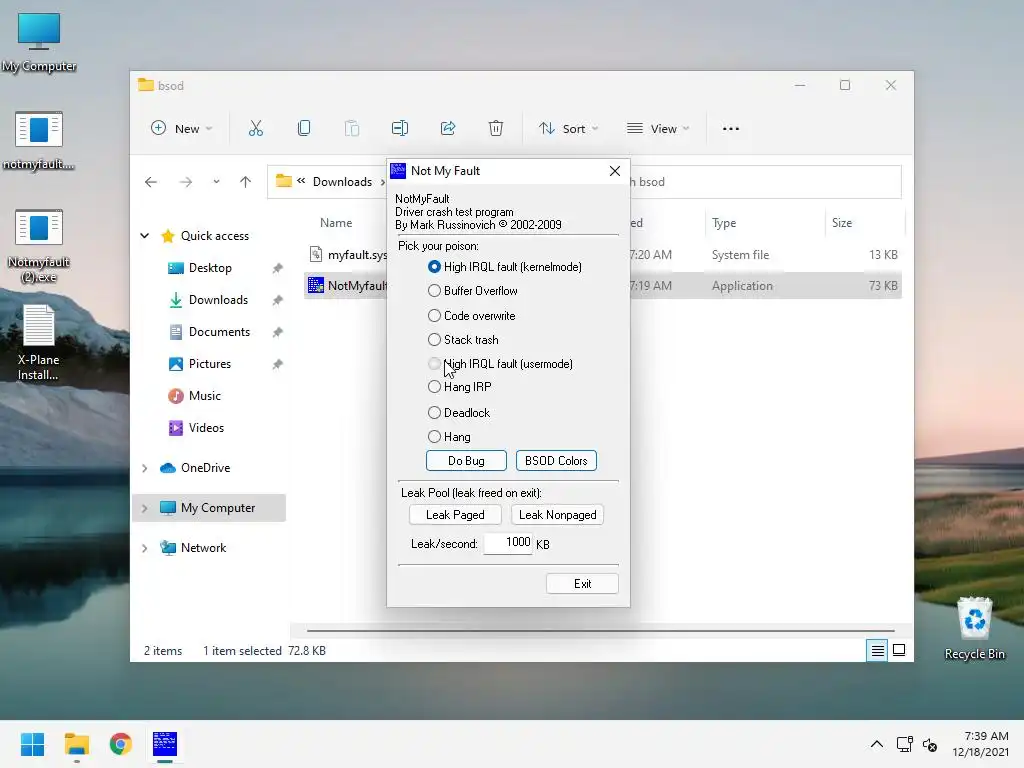Select the Deadlock option

click(458, 413)
